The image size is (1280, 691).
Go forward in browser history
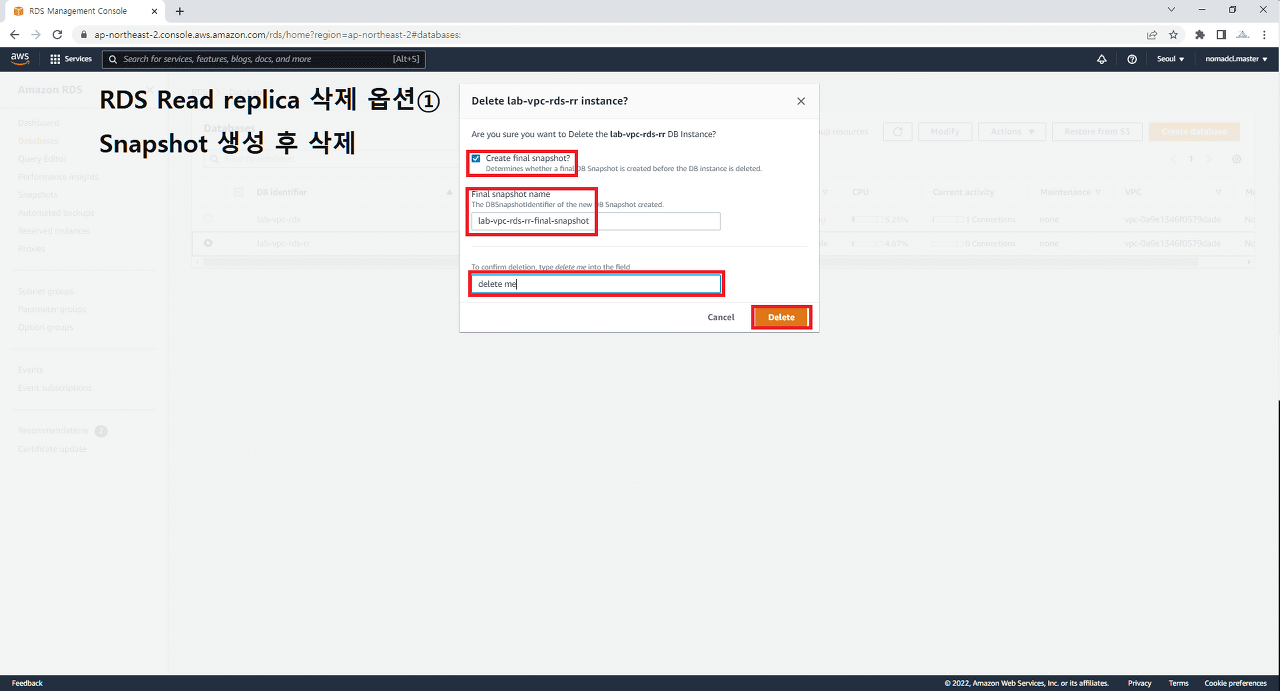point(36,34)
